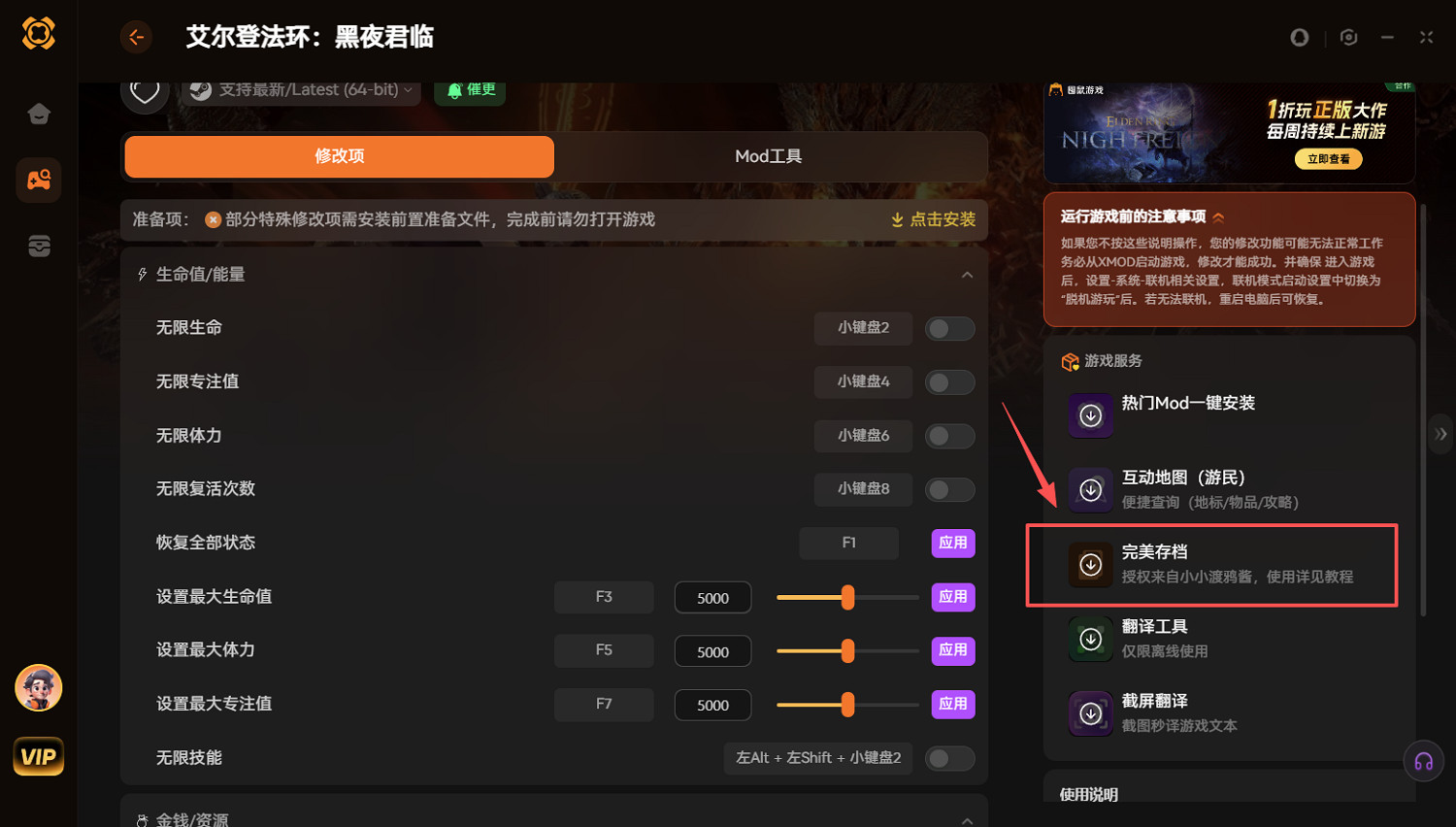Enable the 无限体力 switch
The image size is (1456, 827).
pos(949,436)
